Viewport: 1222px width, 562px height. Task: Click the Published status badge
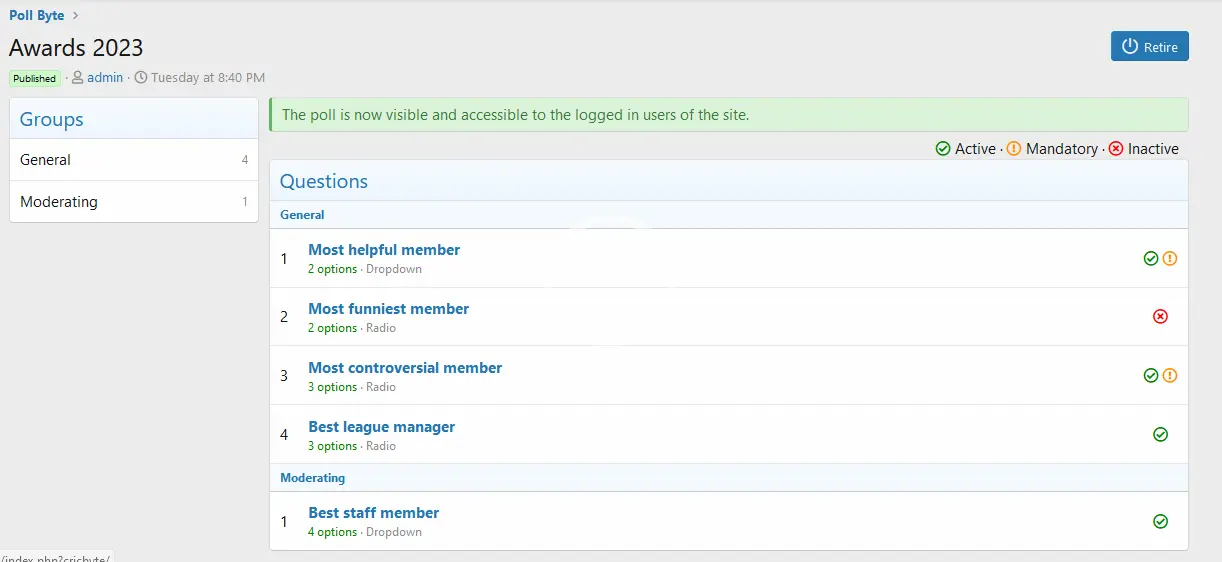35,78
